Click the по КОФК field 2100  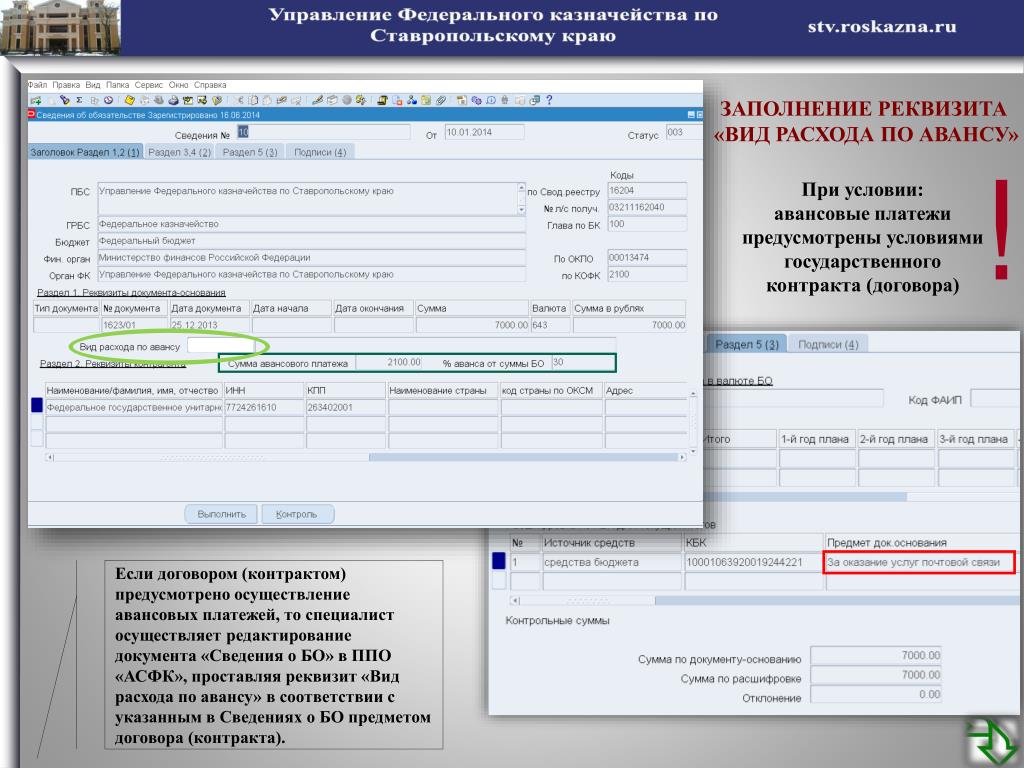pos(647,274)
